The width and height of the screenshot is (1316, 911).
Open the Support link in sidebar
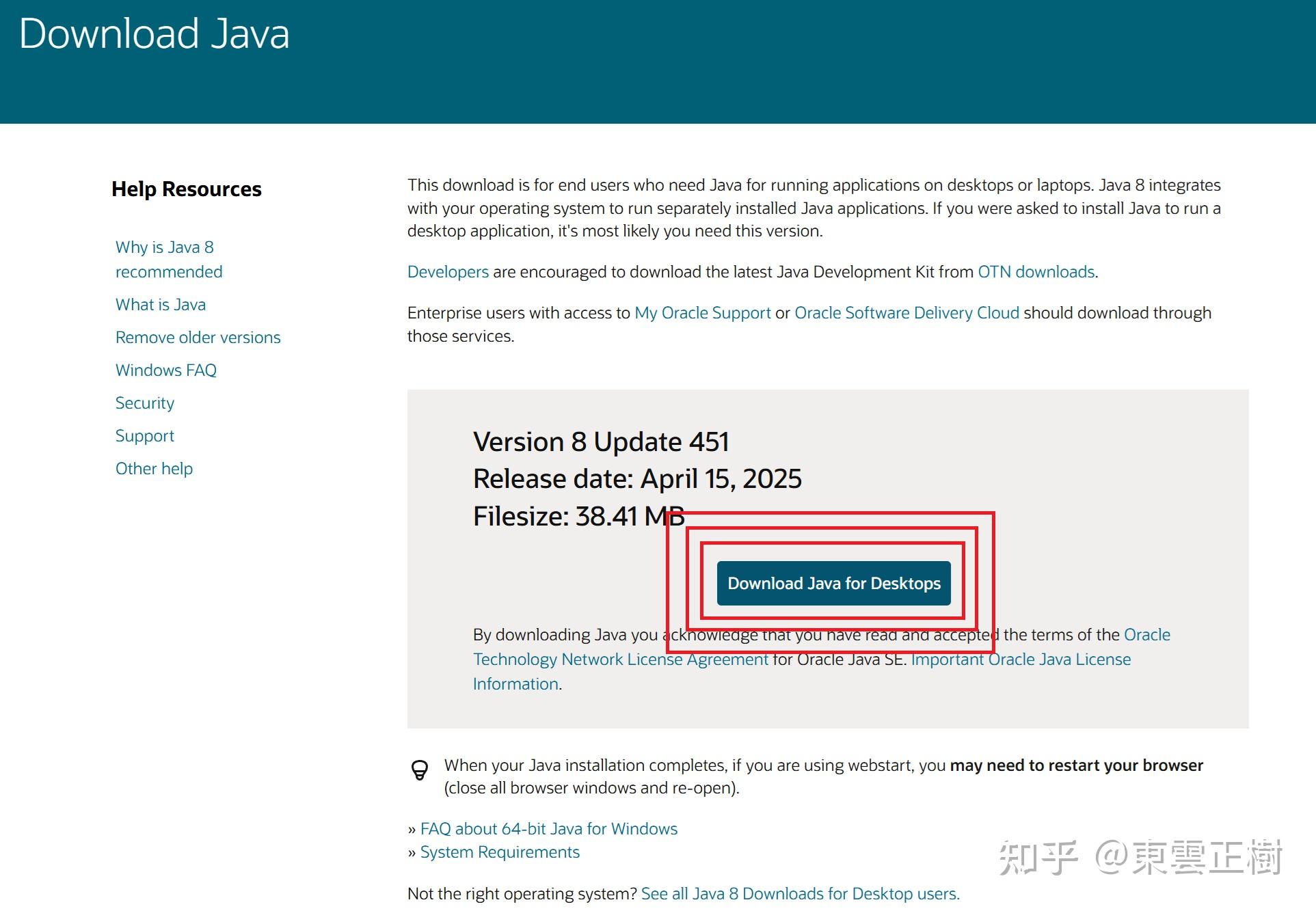145,436
